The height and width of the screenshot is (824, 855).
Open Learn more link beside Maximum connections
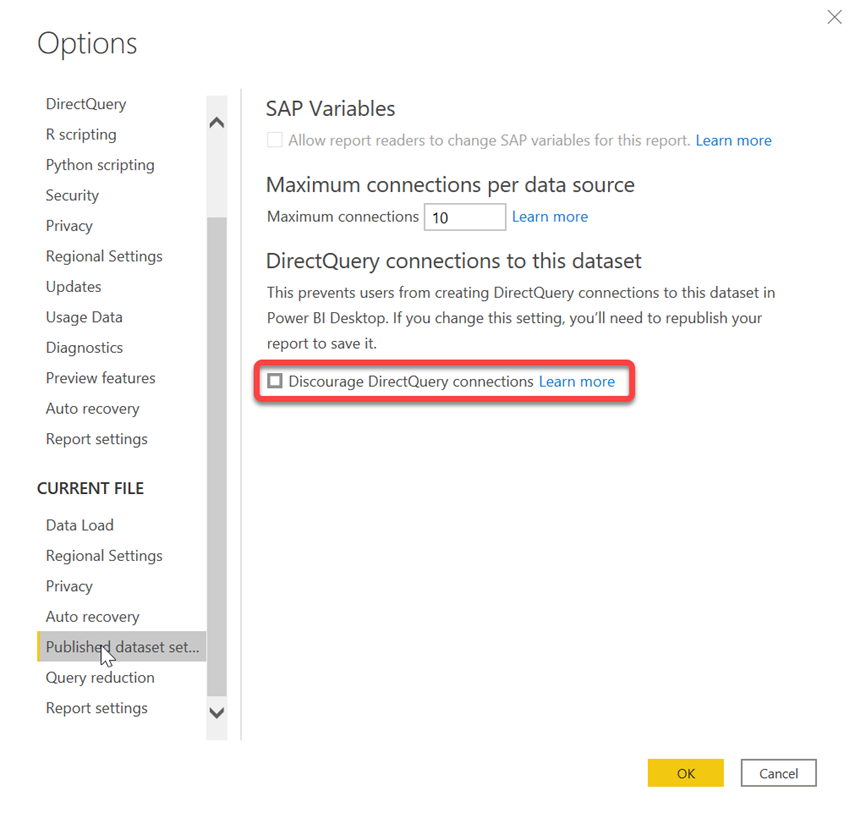(550, 217)
